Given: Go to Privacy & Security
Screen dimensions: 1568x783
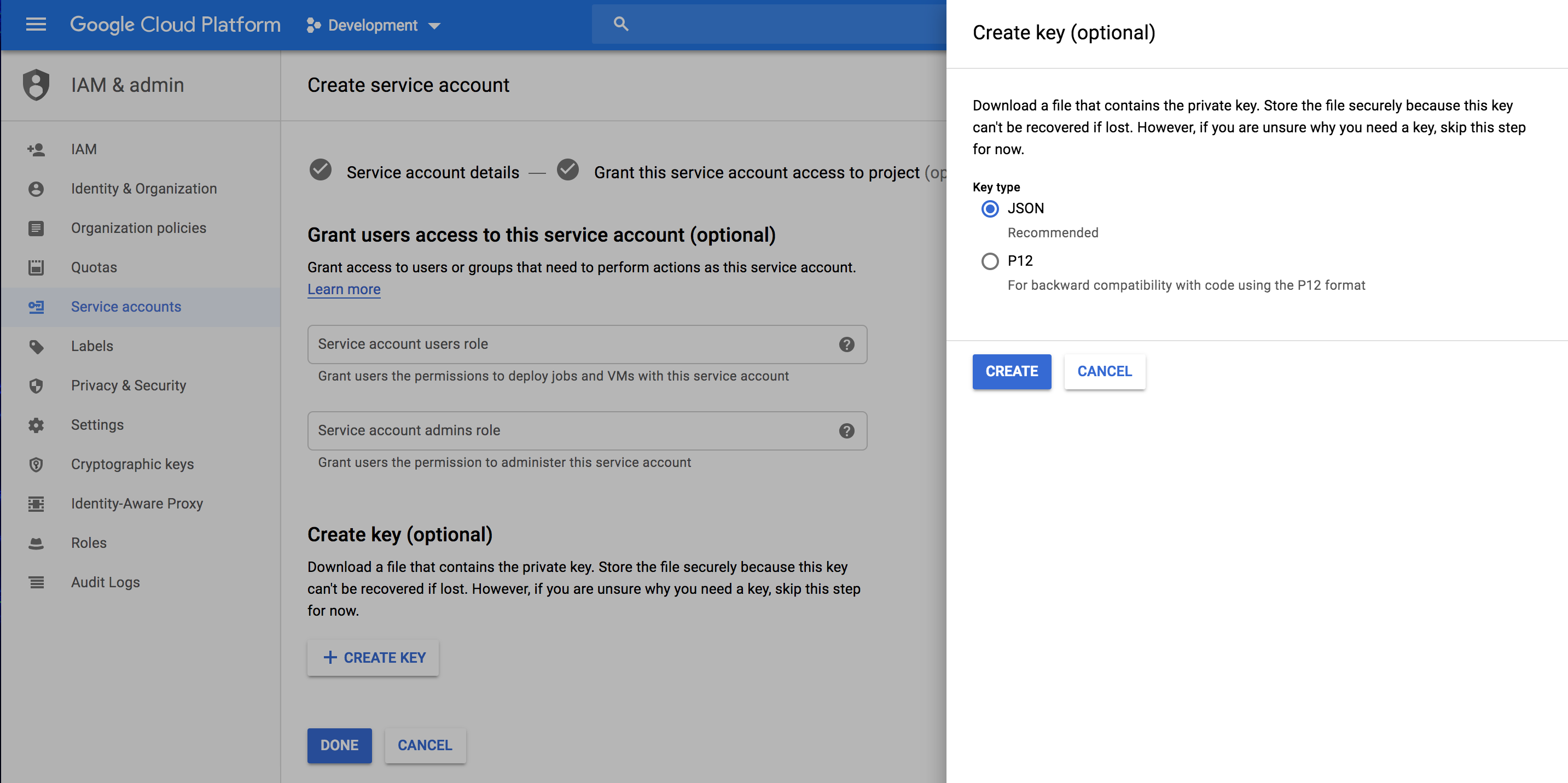Looking at the screenshot, I should pos(141,385).
